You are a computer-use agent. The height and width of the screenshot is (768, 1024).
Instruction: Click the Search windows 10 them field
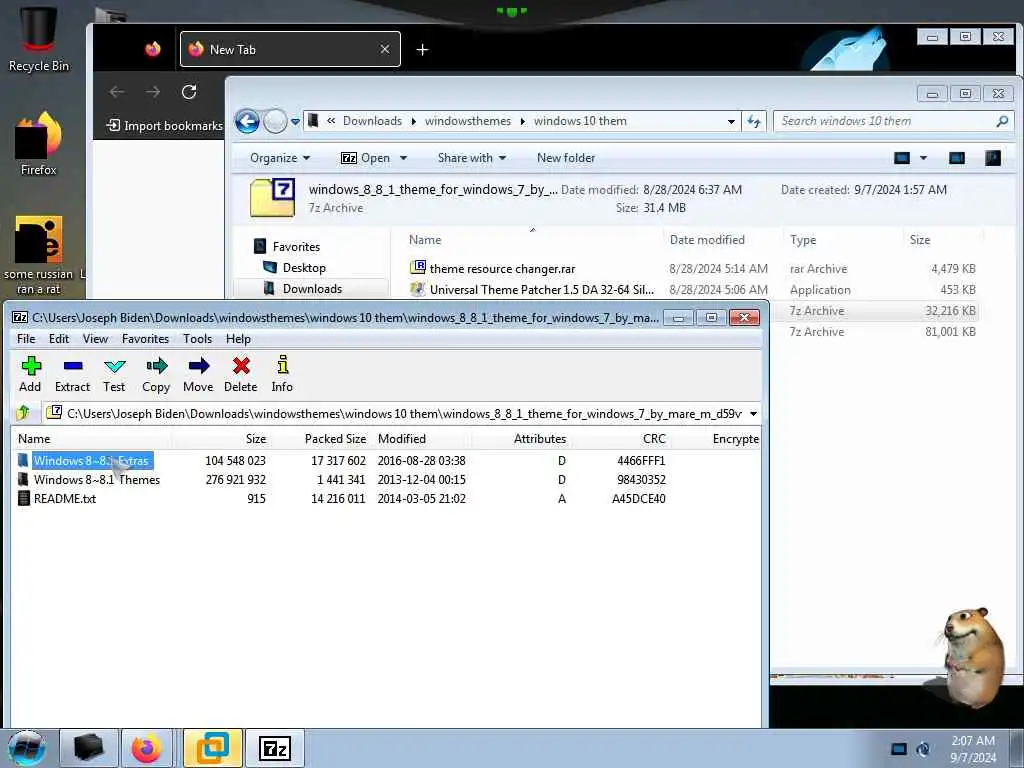[893, 121]
